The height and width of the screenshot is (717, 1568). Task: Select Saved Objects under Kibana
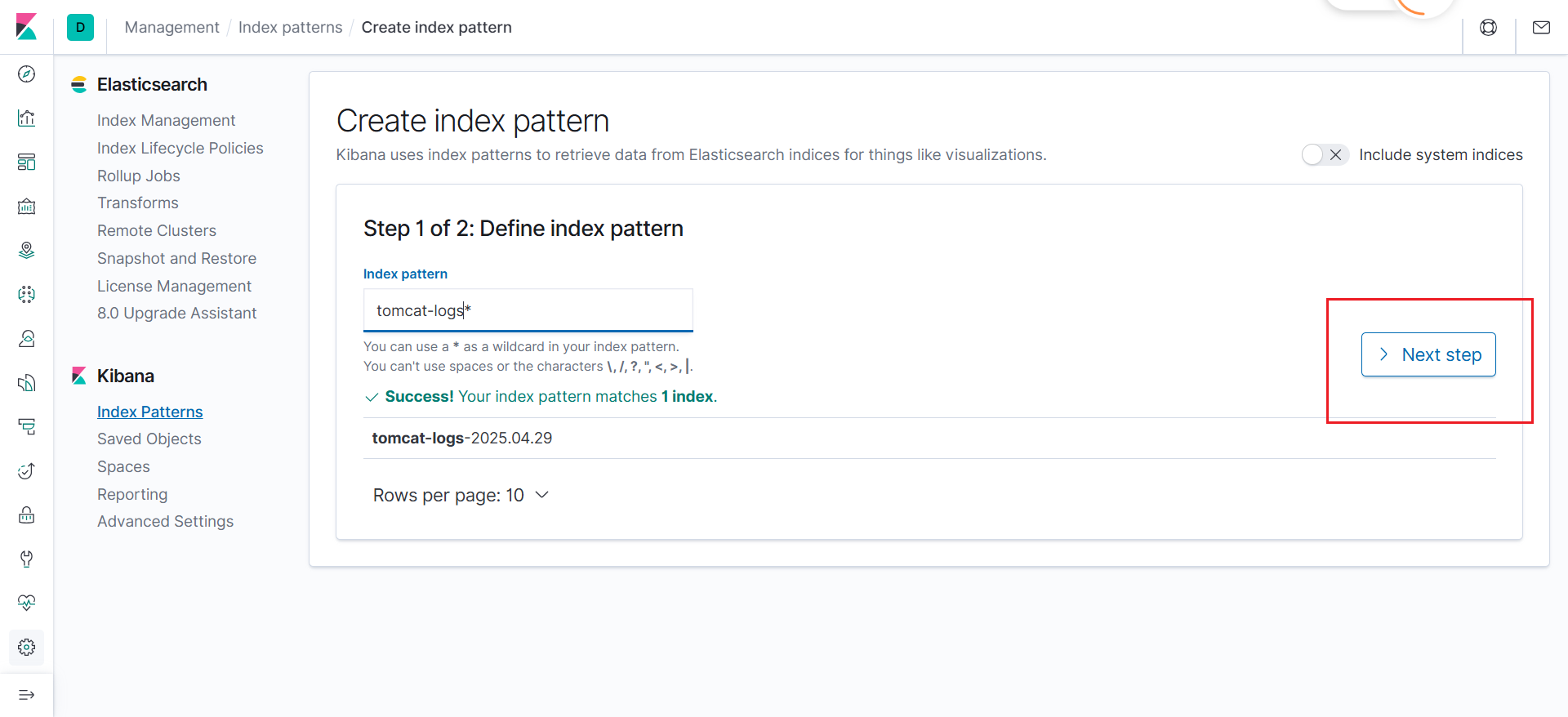tap(149, 439)
